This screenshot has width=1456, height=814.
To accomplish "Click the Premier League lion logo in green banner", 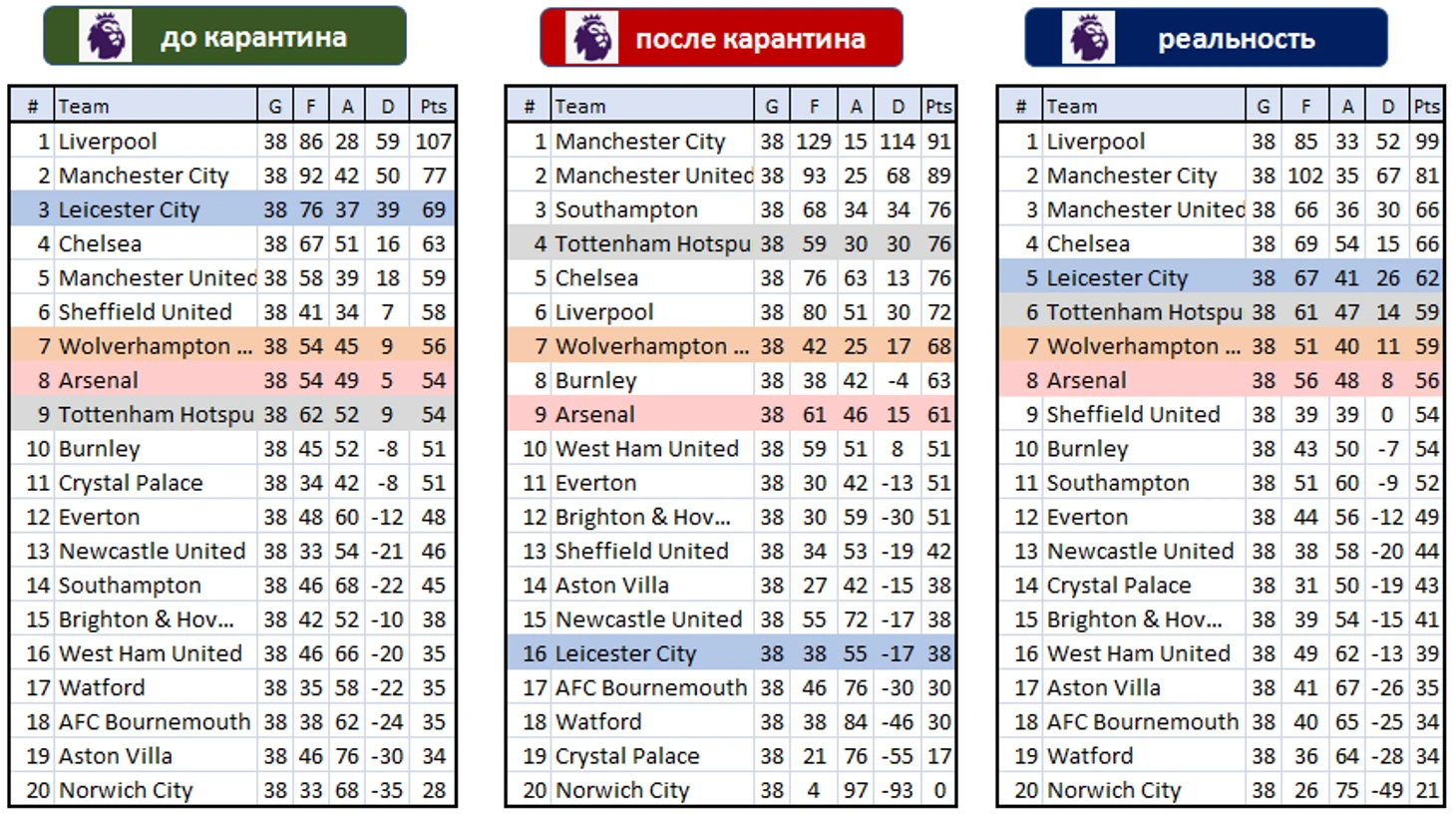I will [107, 36].
